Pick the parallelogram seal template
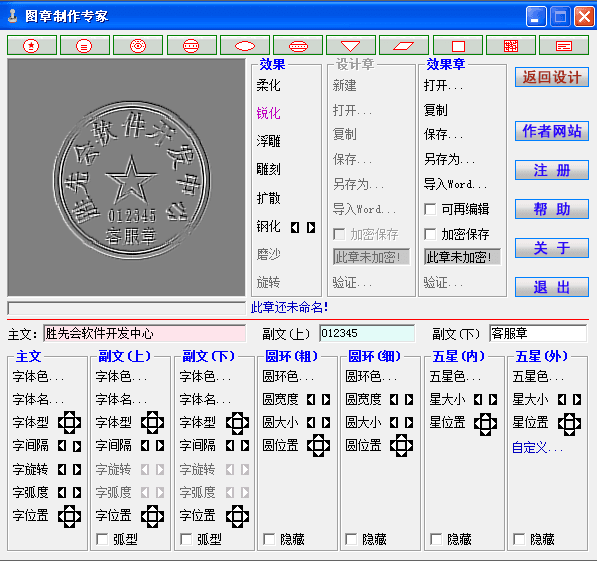Image resolution: width=597 pixels, height=561 pixels. [404, 46]
